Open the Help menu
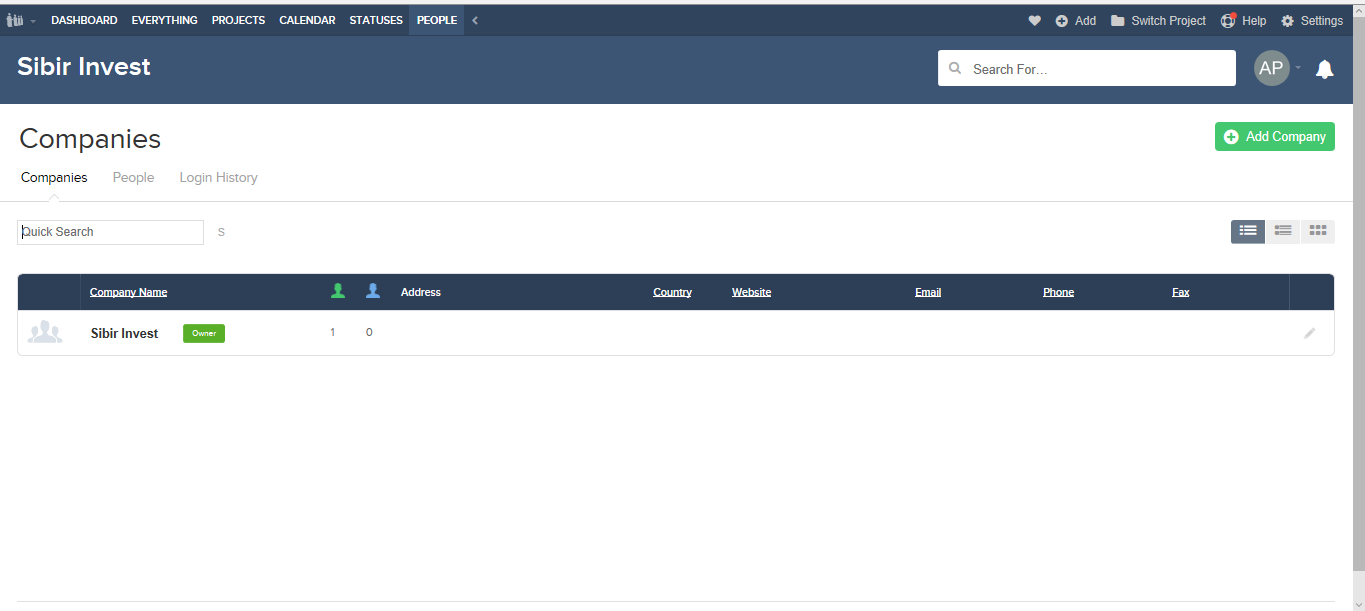 pyautogui.click(x=1244, y=20)
